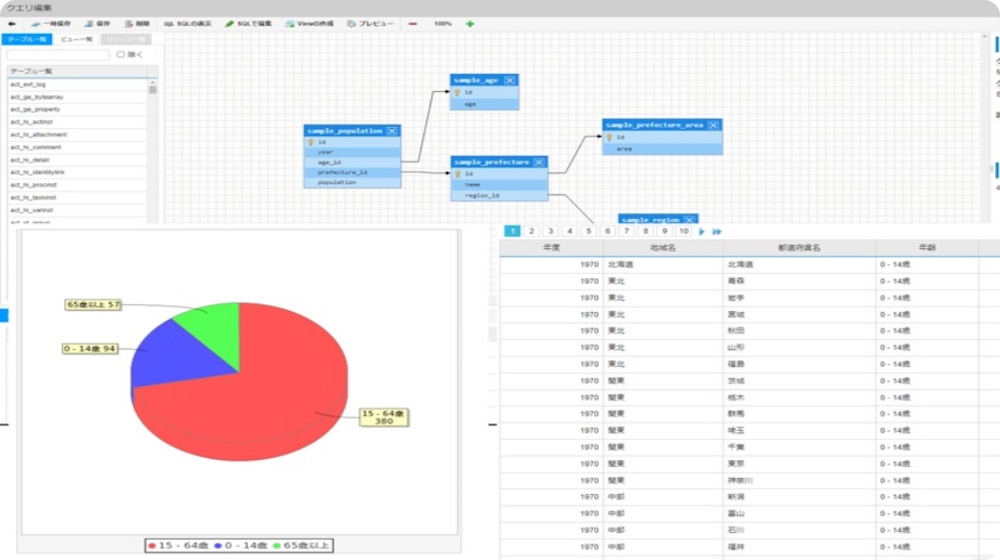The width and height of the screenshot is (1000, 560).
Task: Click the population field in sample_population
Action: 352,182
